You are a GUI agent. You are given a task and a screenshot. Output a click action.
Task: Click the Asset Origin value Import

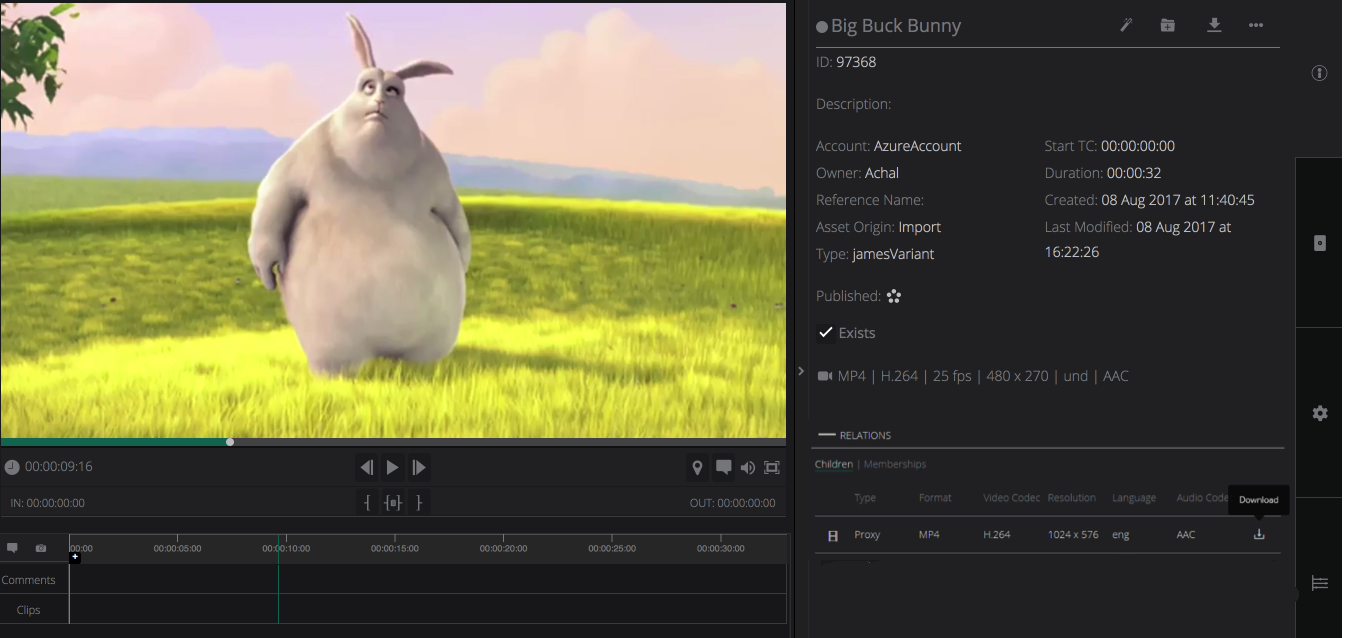[x=919, y=227]
